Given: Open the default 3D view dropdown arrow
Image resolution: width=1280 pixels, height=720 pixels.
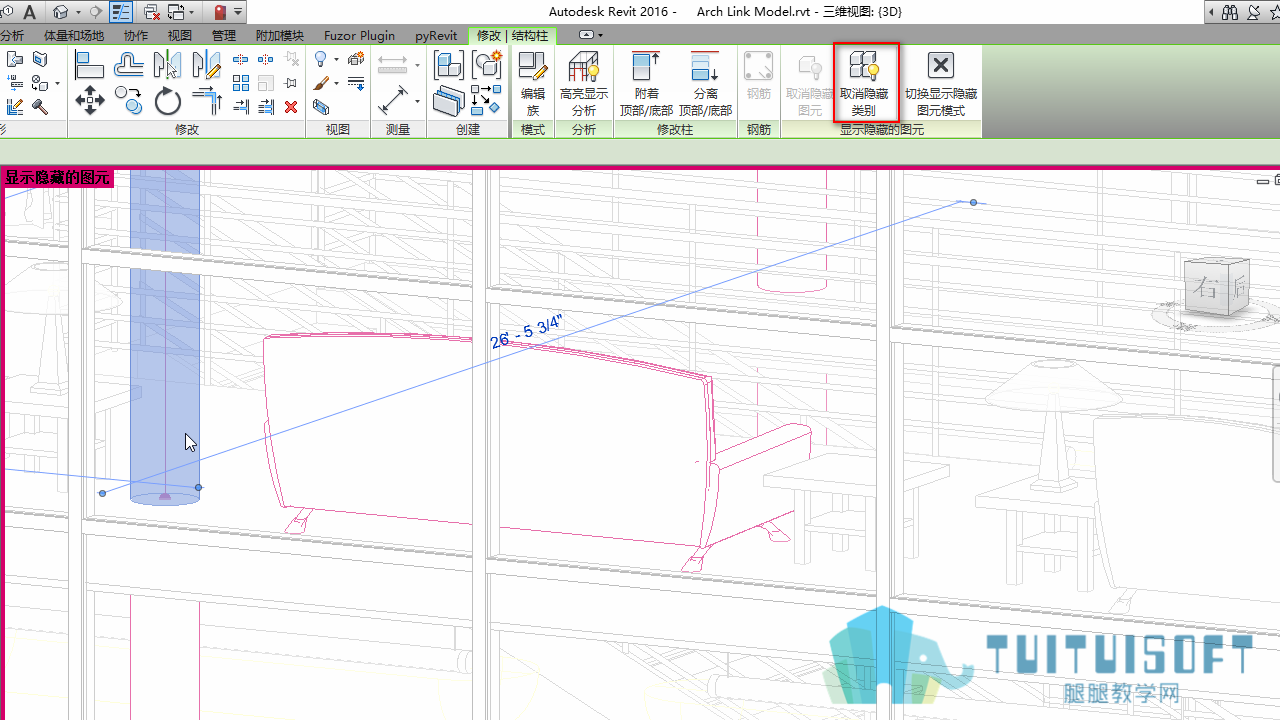Looking at the screenshot, I should [78, 13].
